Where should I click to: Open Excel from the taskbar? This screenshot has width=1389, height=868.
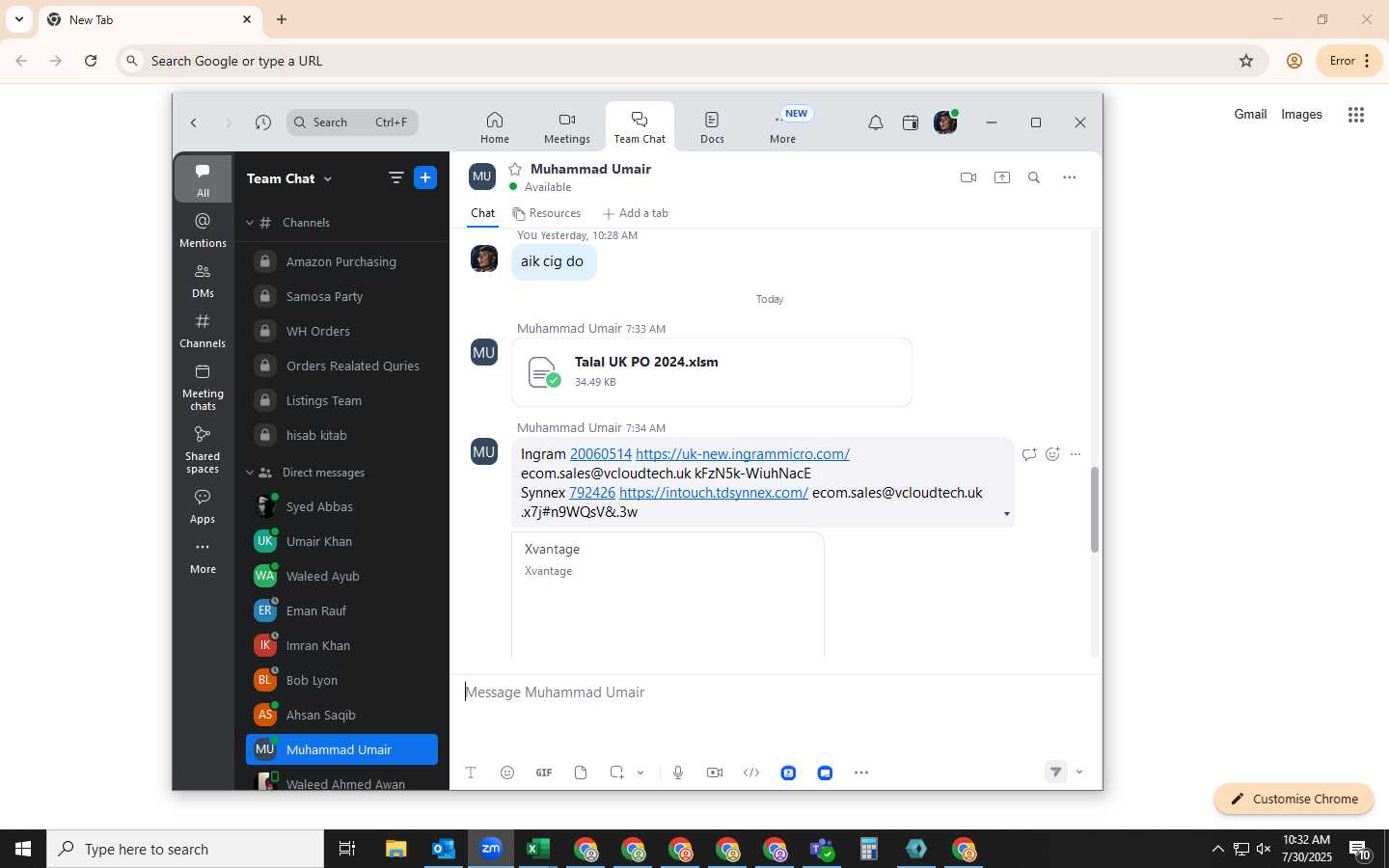pos(538,849)
